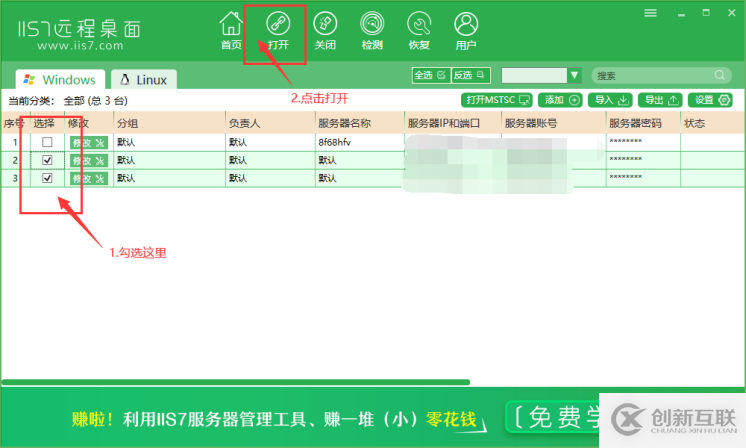Click the 恢复 restore icon

(x=419, y=30)
